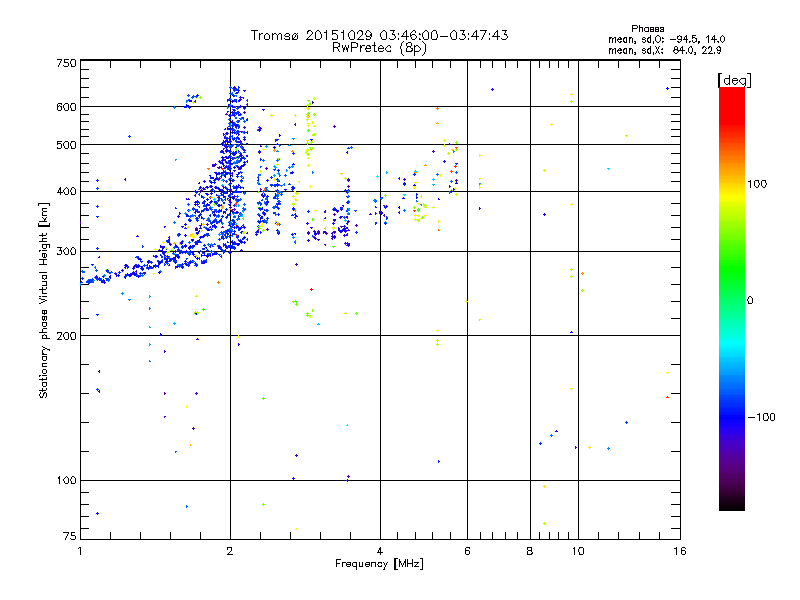Click the colorbar tick label '-100'

[761, 417]
